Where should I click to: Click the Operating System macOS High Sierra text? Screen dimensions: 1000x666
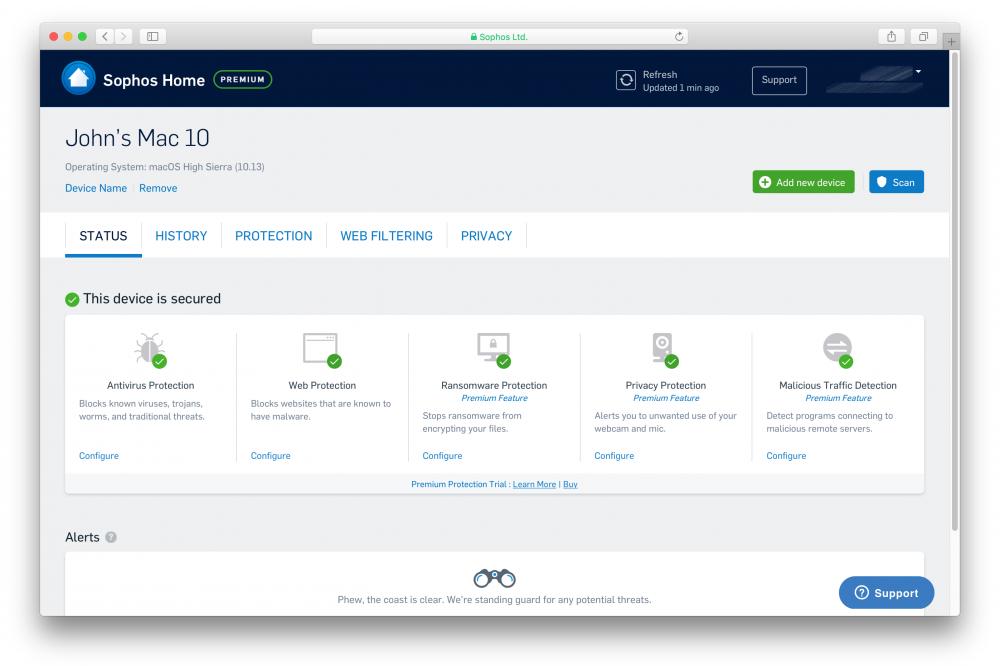165,167
